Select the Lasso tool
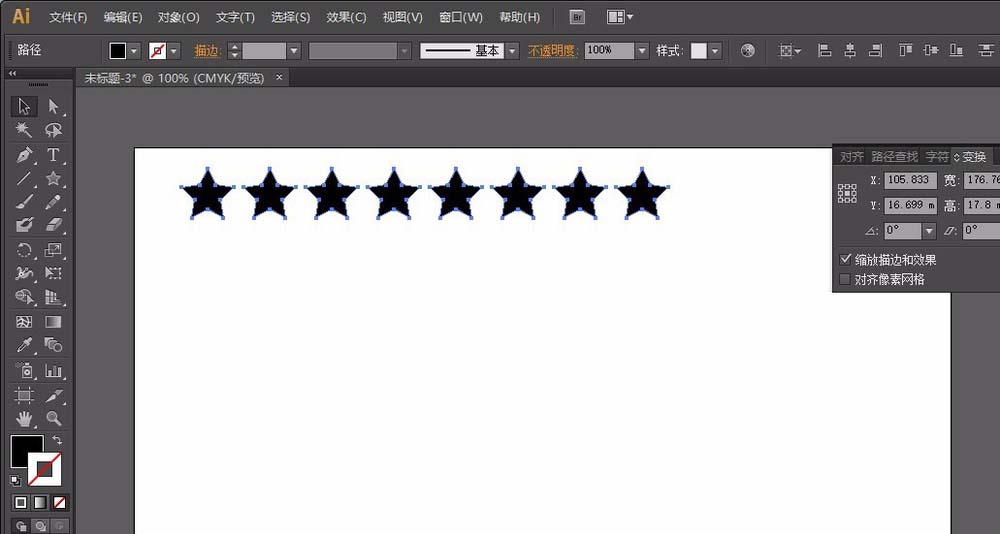Screen dimensions: 1000x534 pos(54,130)
